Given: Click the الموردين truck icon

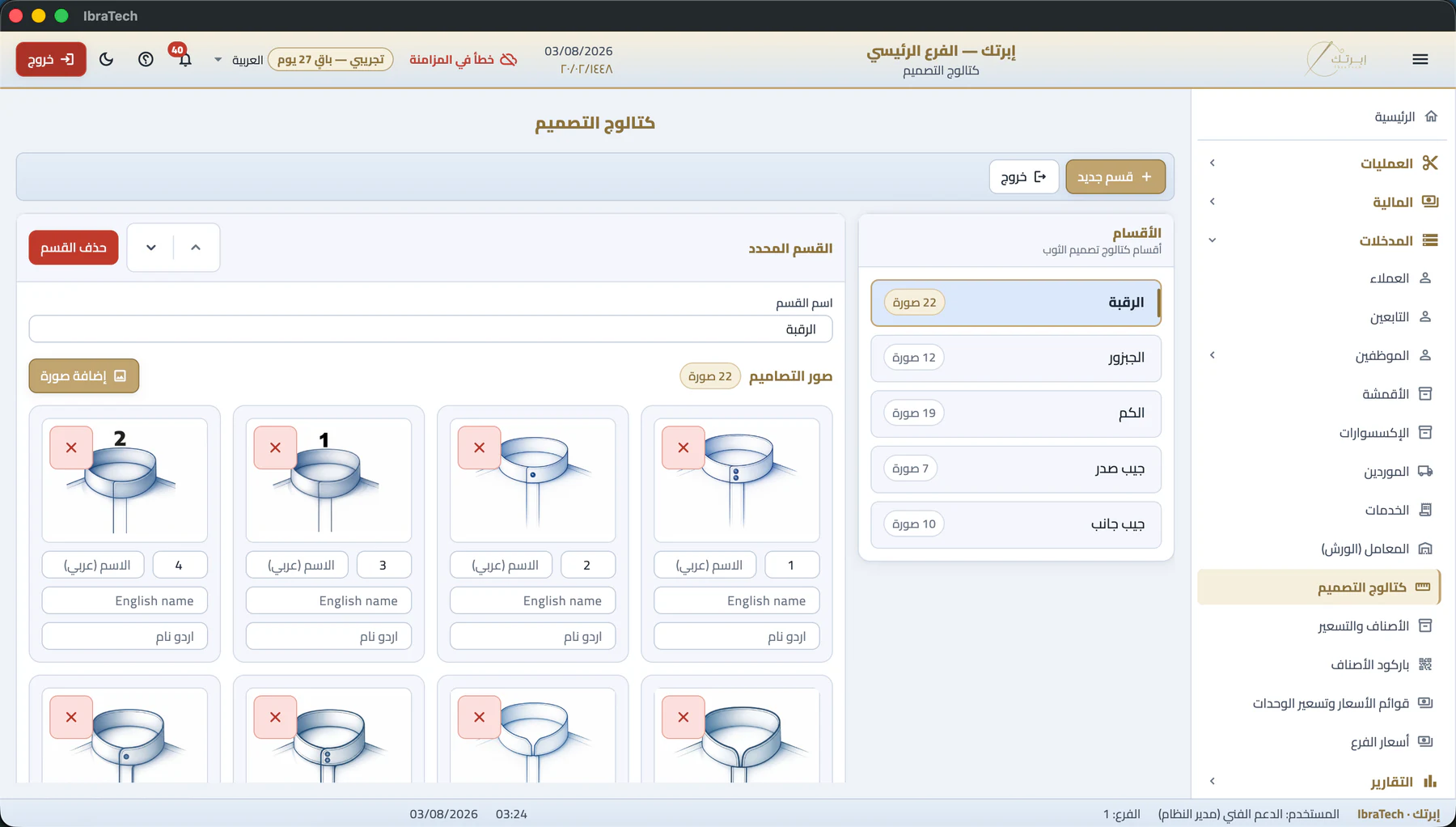Looking at the screenshot, I should [1425, 471].
